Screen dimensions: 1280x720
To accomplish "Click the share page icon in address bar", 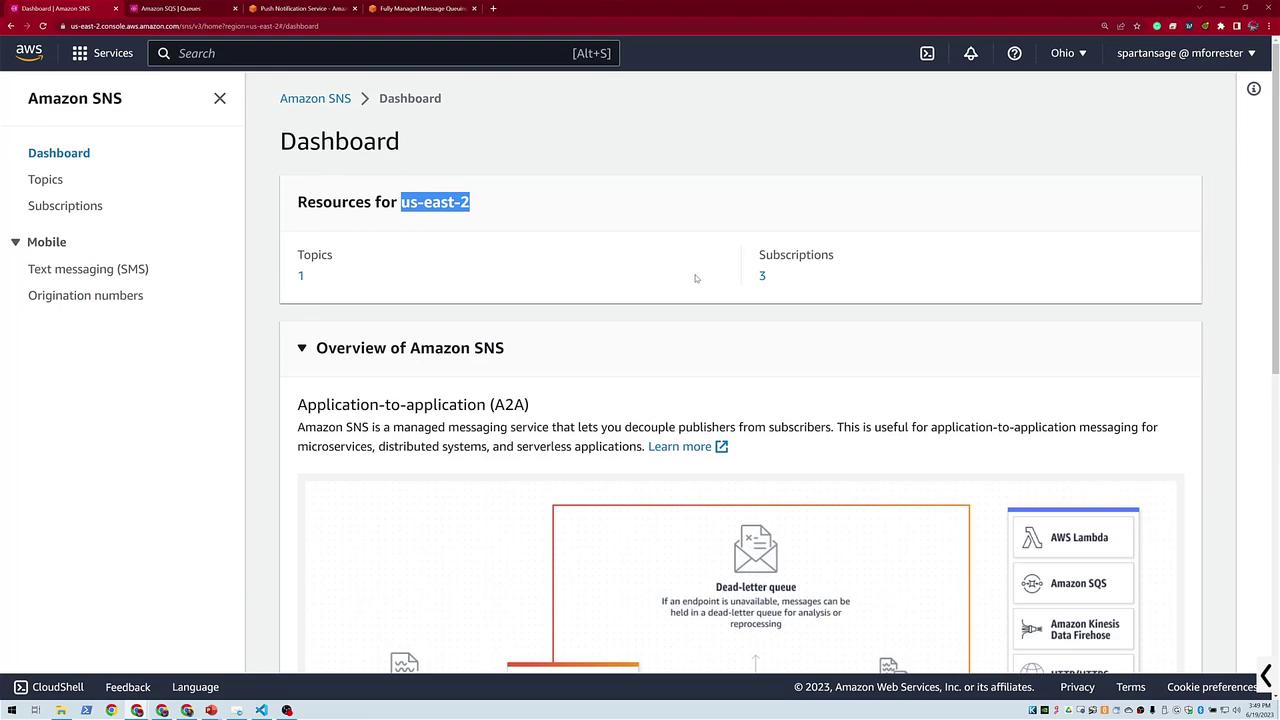I will 1121,26.
